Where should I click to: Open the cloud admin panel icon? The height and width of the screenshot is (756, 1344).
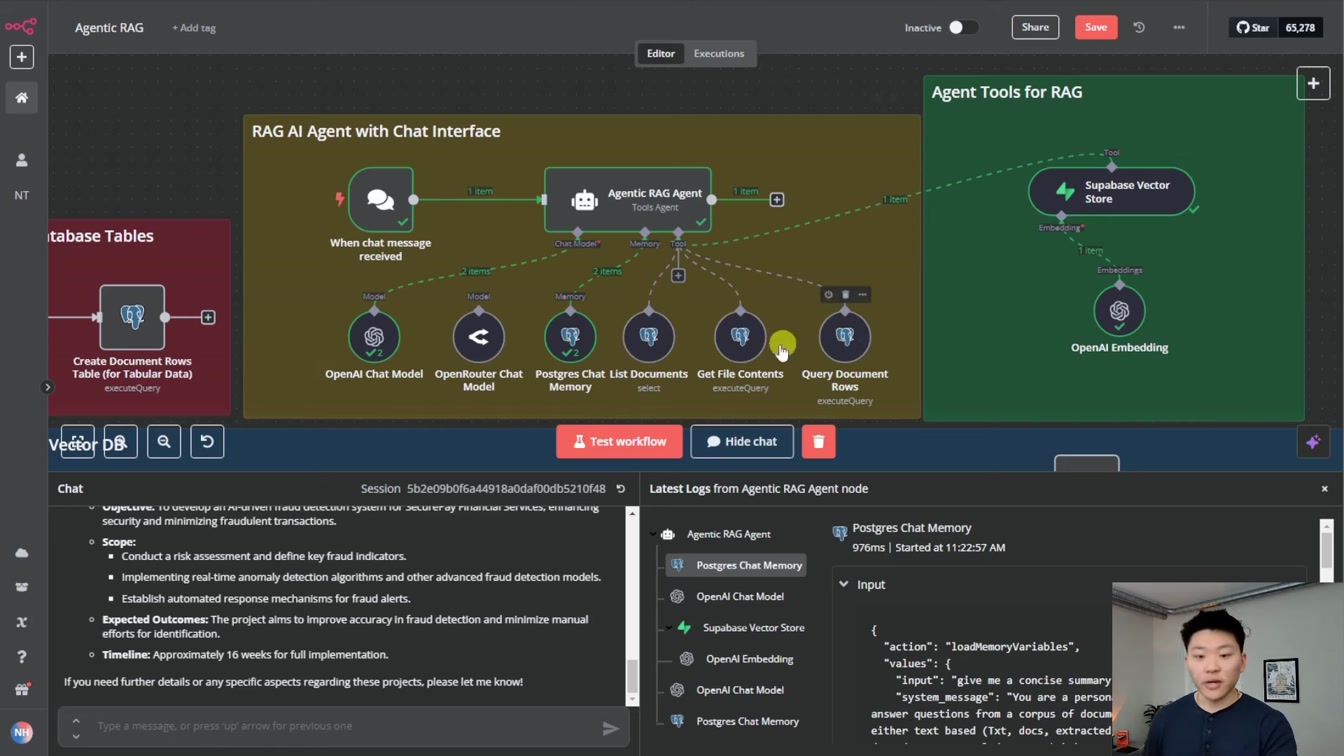[x=21, y=553]
